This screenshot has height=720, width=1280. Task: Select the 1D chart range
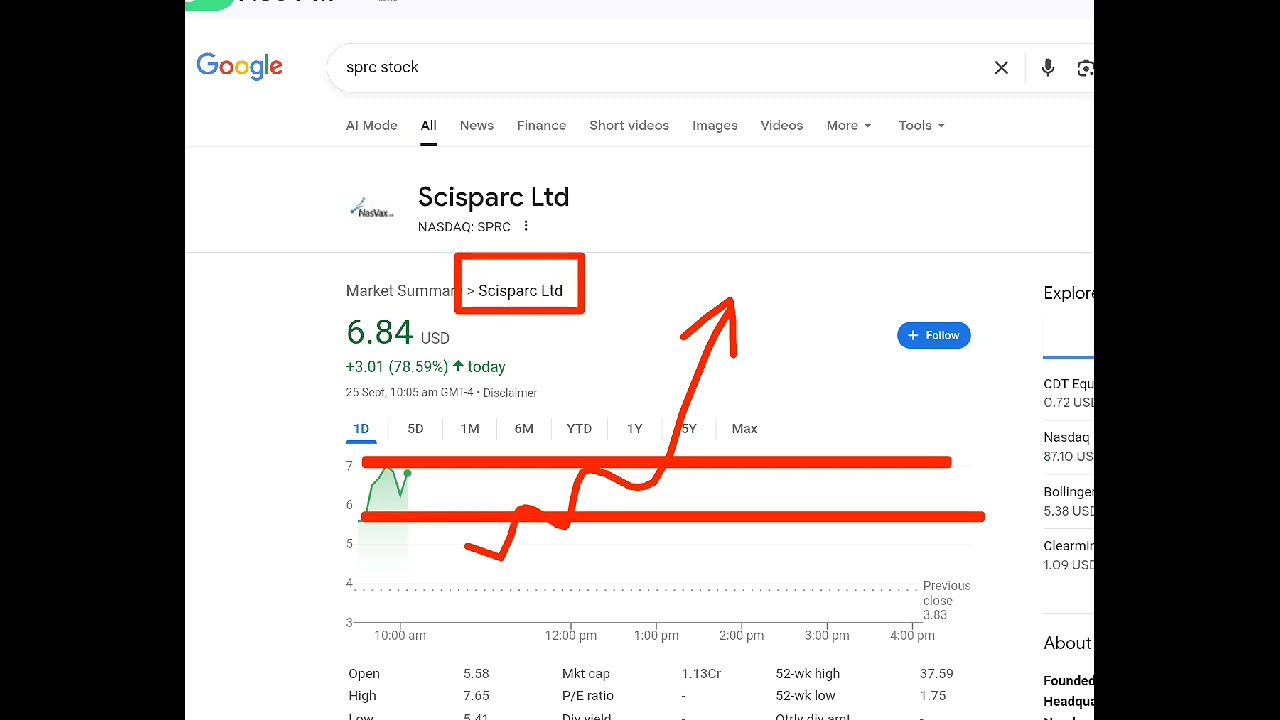coord(361,428)
